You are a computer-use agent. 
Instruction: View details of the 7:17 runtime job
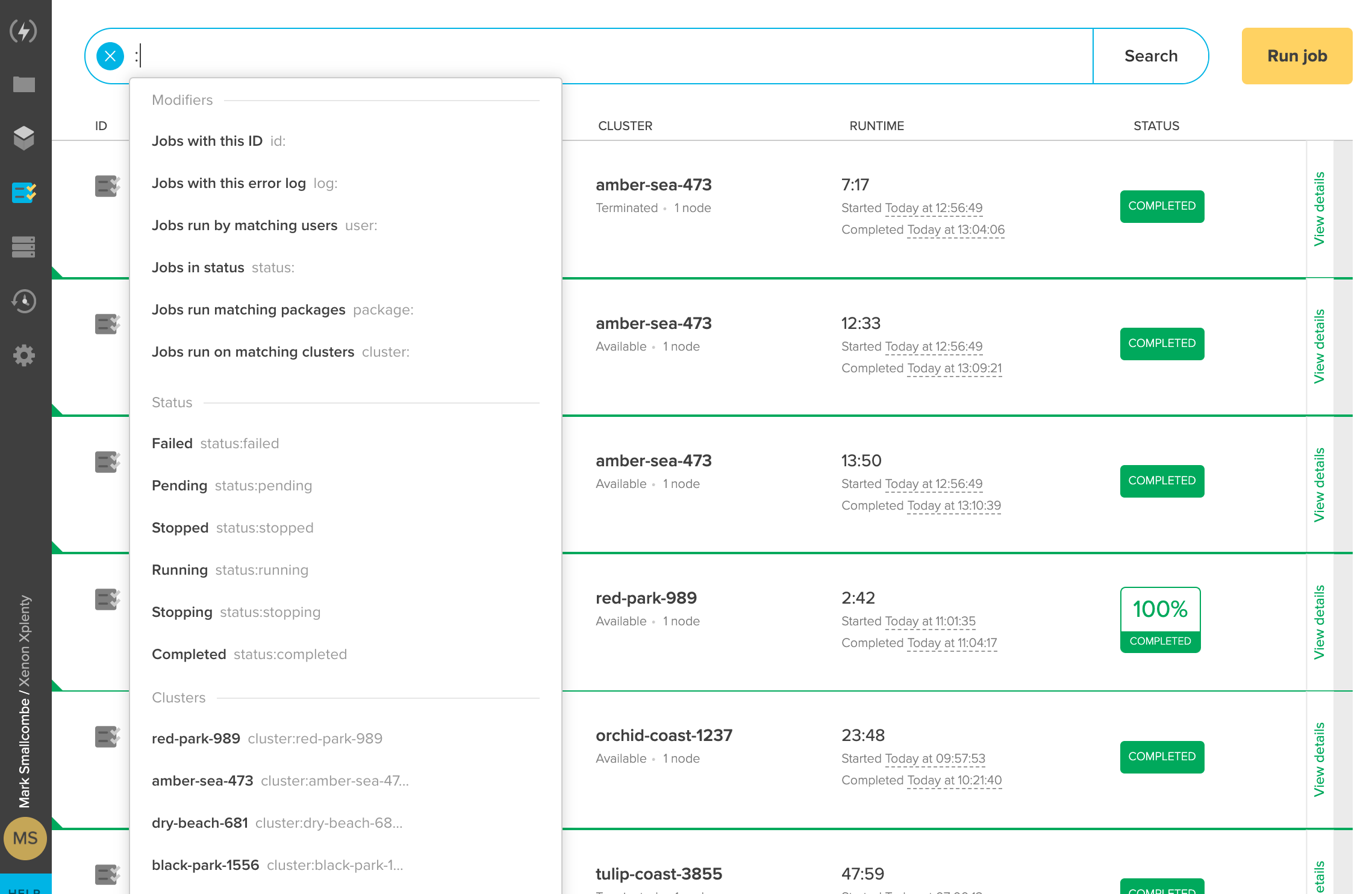point(1319,209)
